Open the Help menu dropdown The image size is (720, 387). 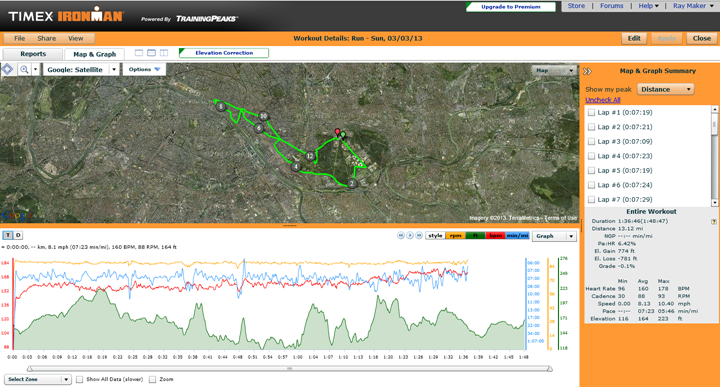click(648, 6)
